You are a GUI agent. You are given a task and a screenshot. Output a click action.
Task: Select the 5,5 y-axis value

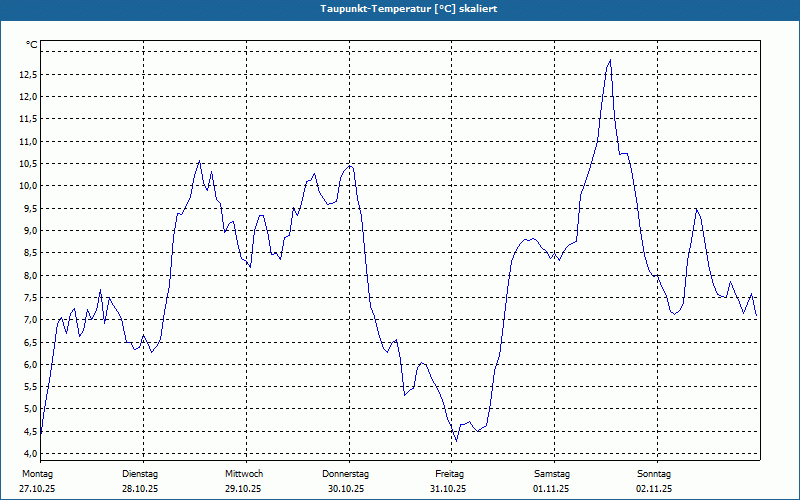click(x=30, y=387)
